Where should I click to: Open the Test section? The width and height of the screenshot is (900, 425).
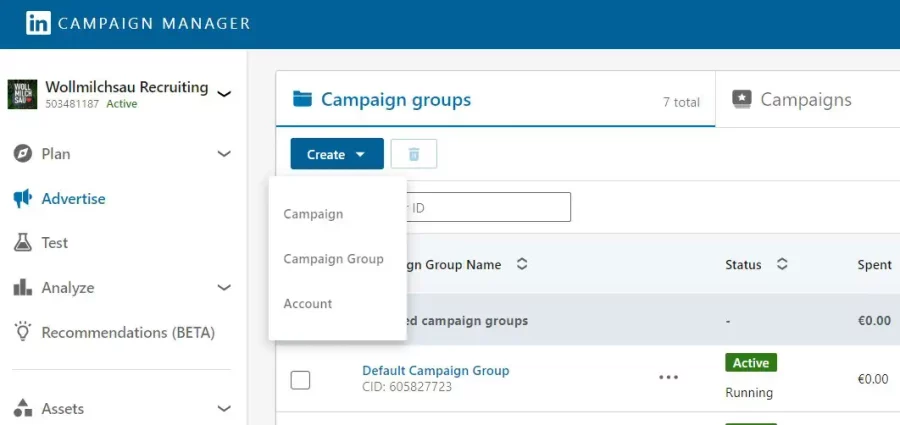coord(55,243)
